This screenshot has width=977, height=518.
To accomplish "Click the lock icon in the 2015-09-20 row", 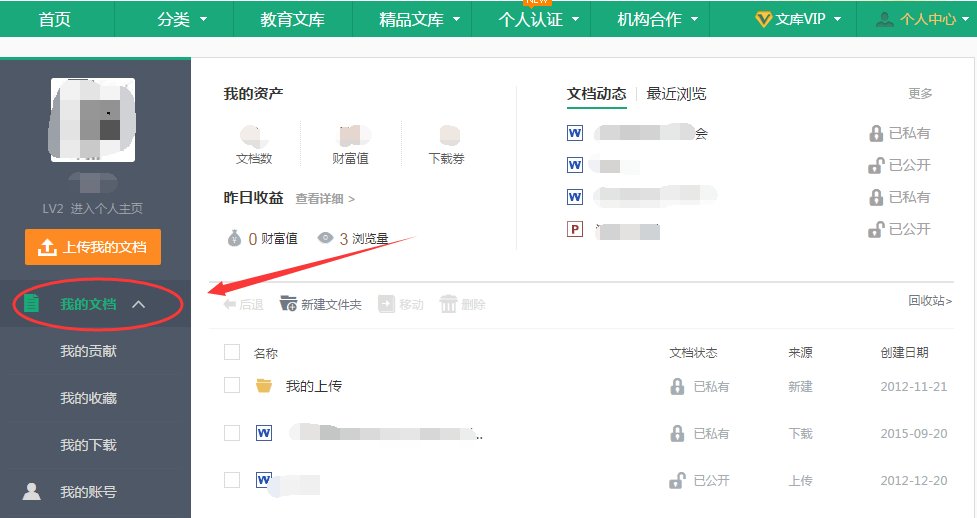I will click(677, 433).
